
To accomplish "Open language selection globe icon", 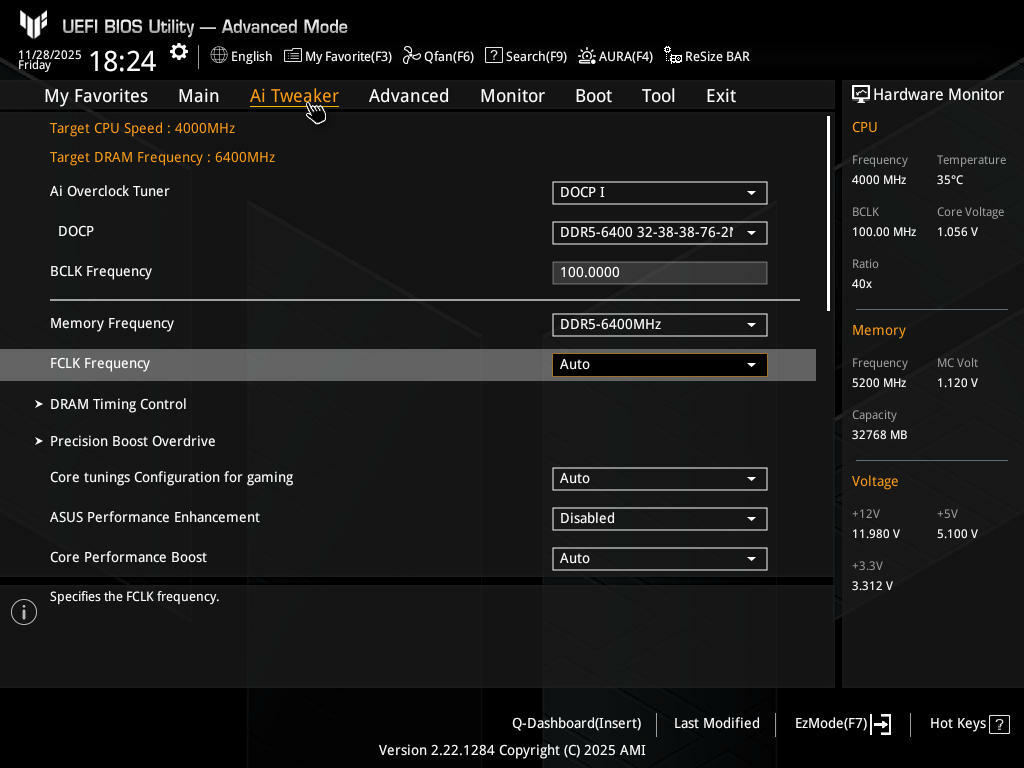I will tap(219, 56).
